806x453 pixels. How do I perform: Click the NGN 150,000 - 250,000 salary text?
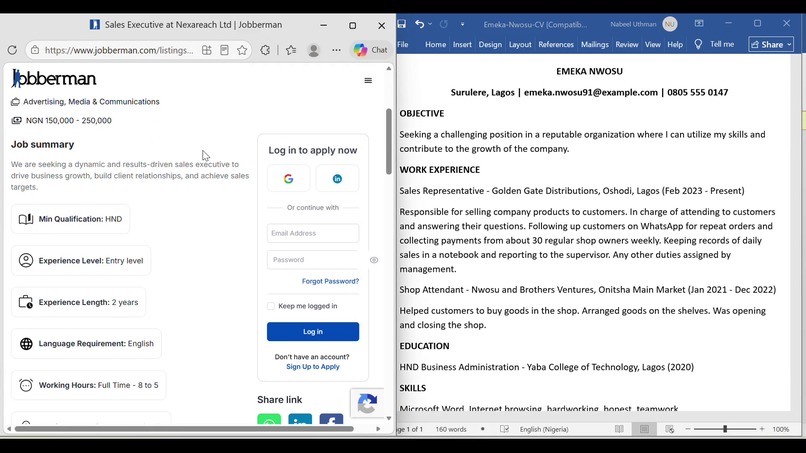click(68, 120)
